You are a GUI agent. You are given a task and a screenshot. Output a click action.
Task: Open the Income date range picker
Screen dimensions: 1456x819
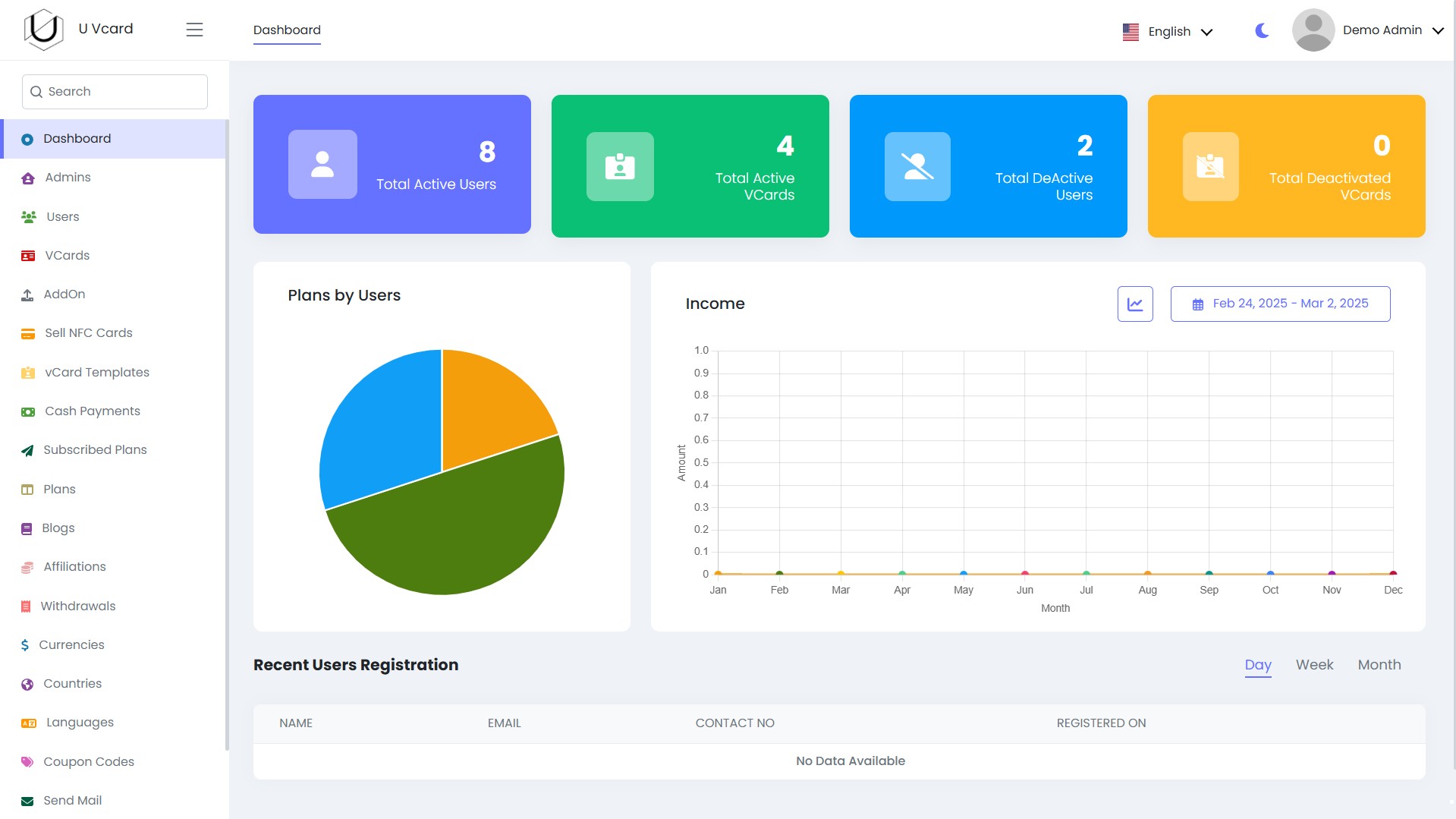tap(1280, 304)
